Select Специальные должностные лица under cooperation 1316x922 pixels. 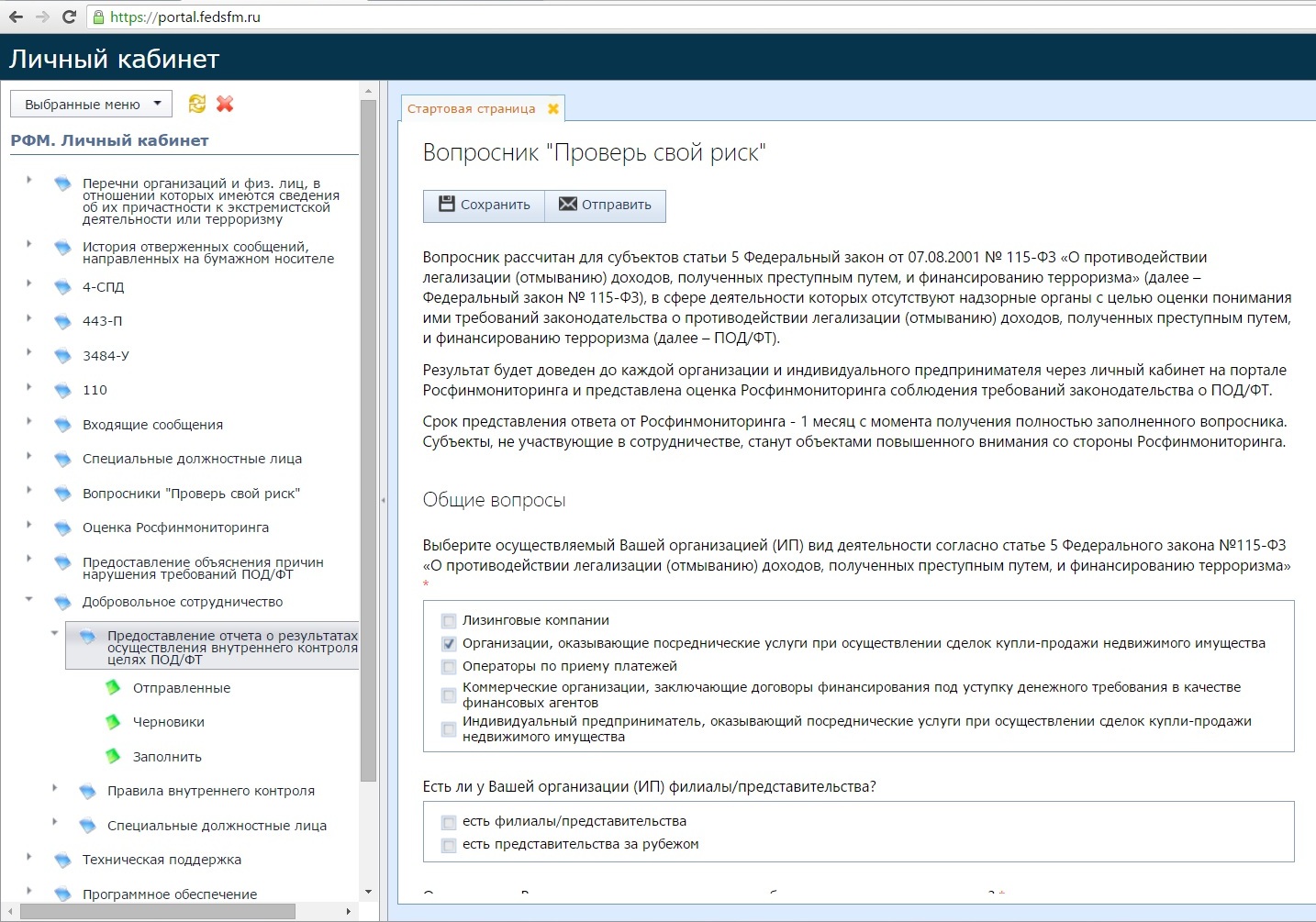(217, 826)
